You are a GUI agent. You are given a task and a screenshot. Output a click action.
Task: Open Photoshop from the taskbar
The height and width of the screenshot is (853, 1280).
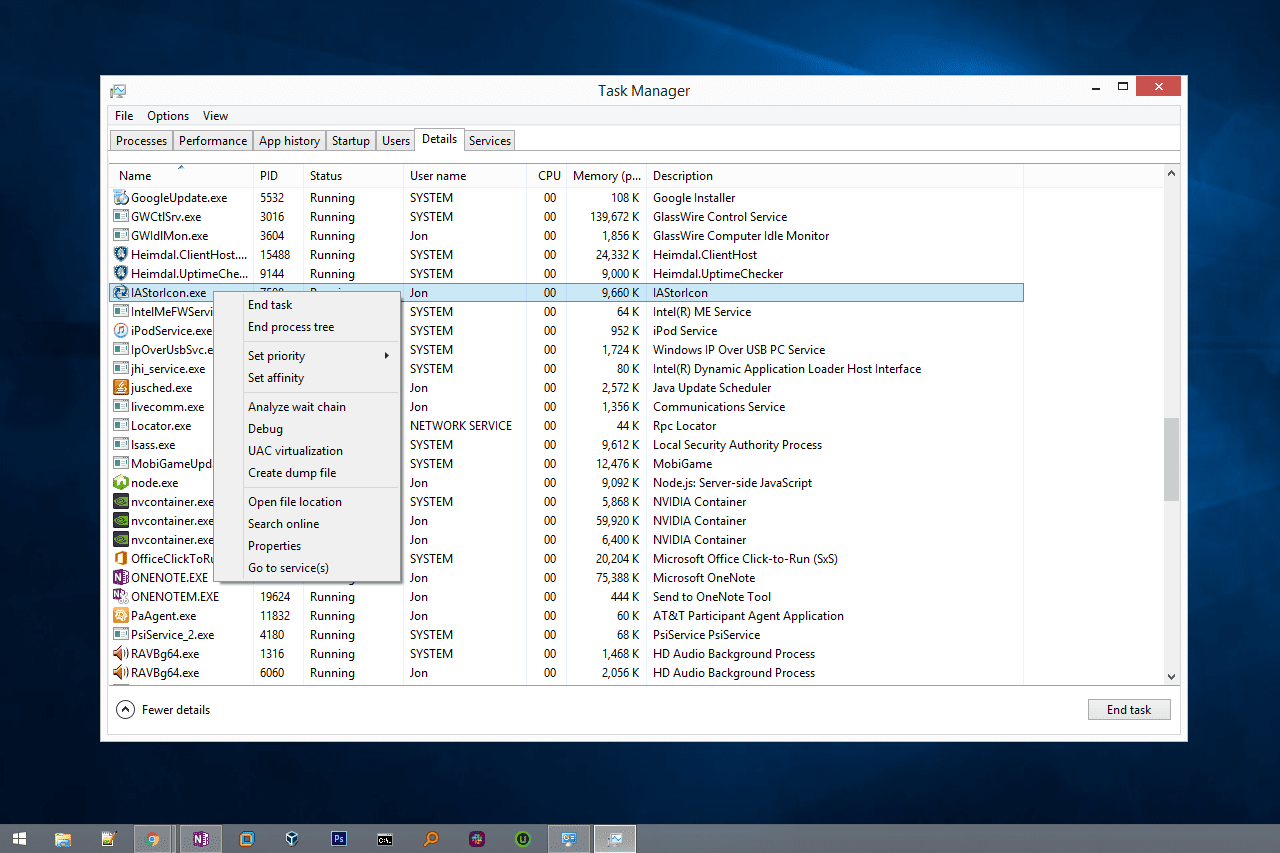point(339,838)
